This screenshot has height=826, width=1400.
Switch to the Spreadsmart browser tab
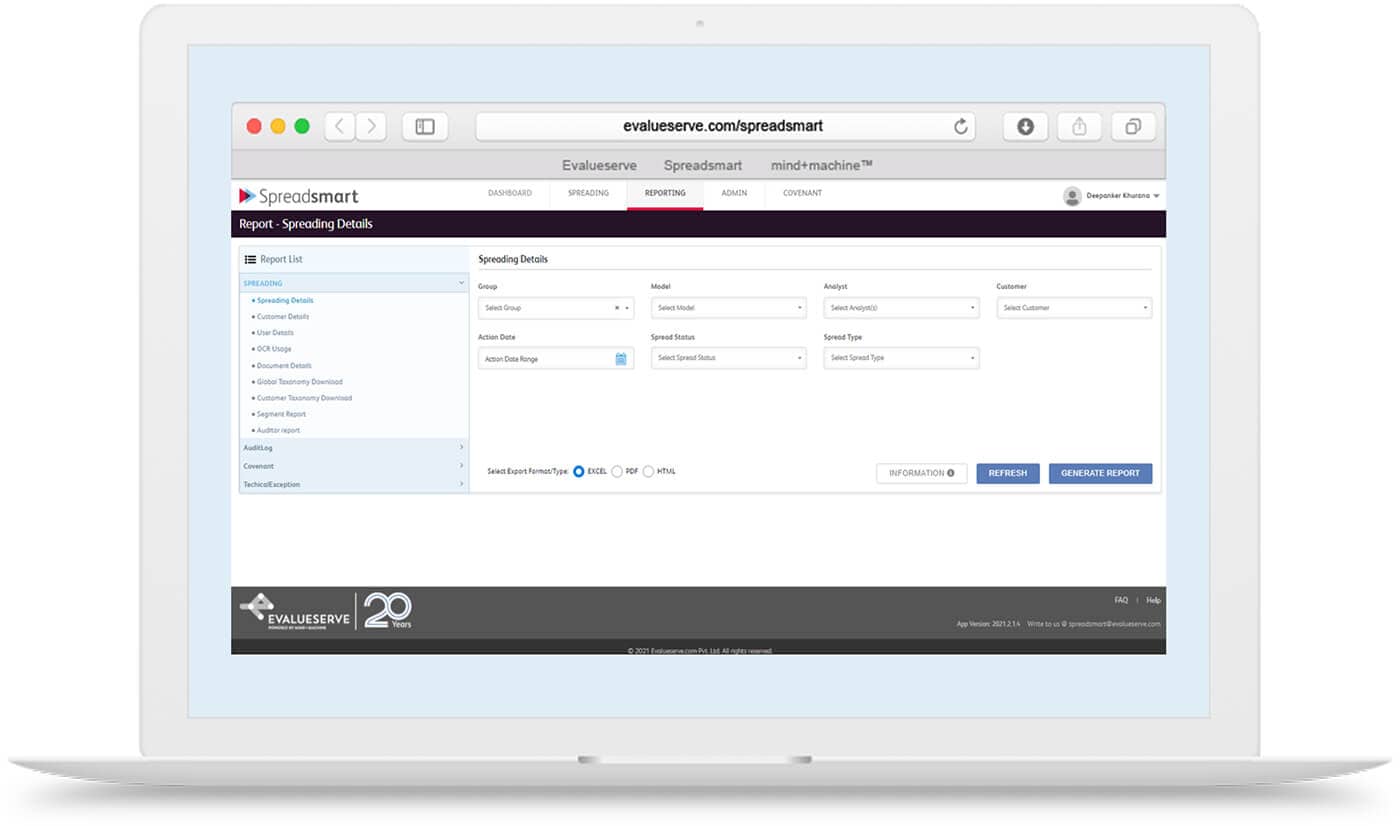[703, 165]
